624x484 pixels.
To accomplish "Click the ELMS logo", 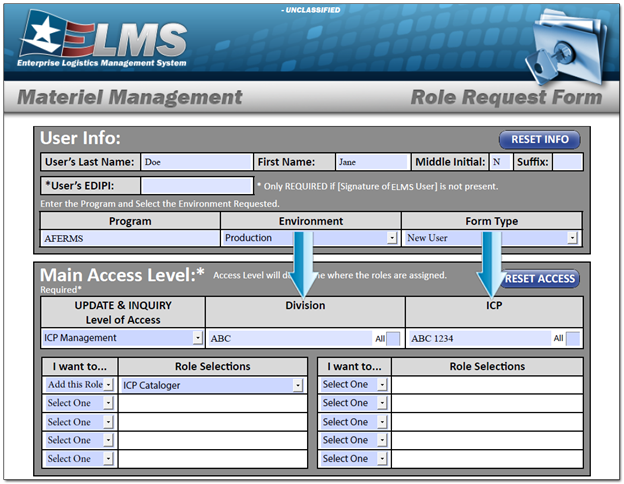I will pos(102,39).
